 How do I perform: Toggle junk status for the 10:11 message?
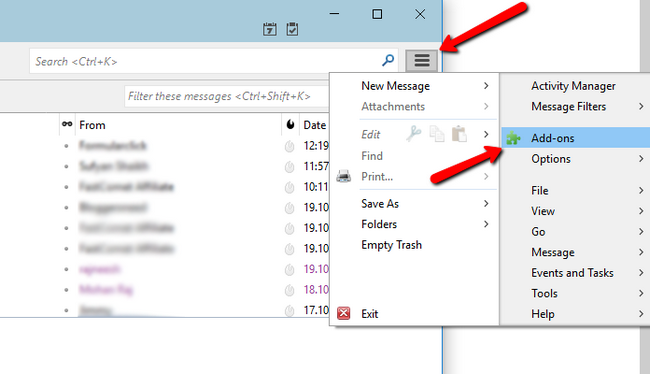289,187
